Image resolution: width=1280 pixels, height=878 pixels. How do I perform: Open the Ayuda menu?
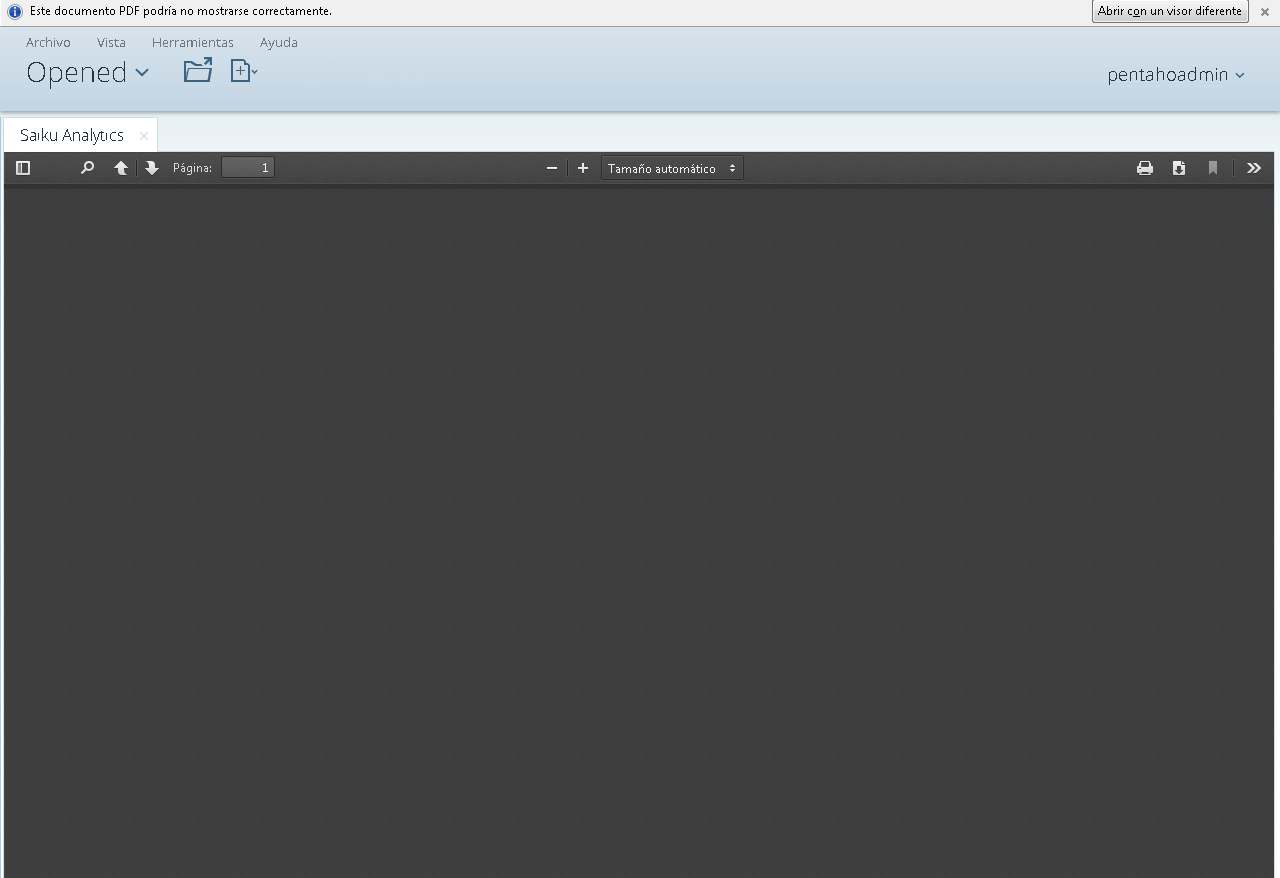click(279, 42)
